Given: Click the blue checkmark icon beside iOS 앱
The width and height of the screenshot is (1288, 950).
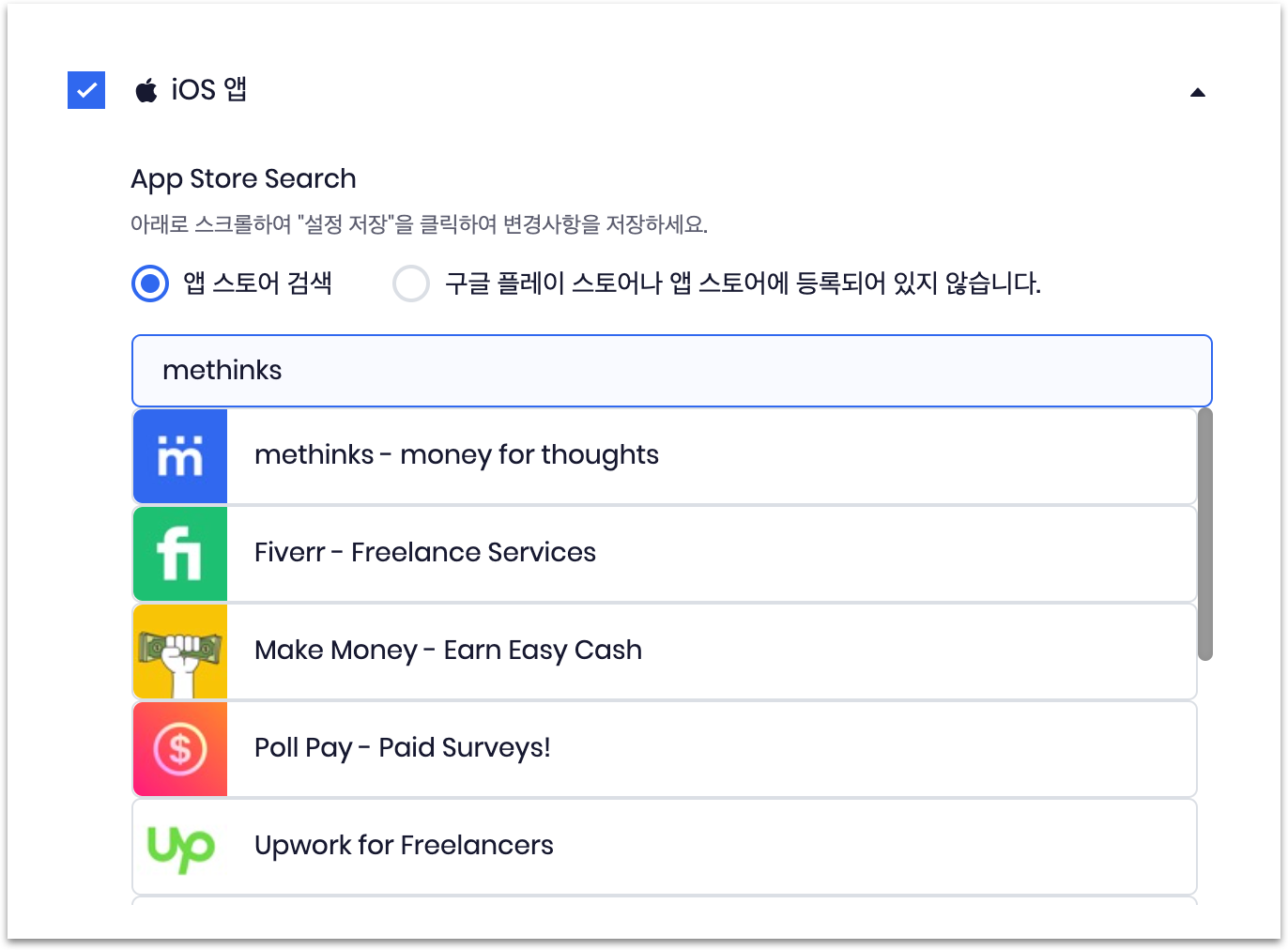Looking at the screenshot, I should coord(85,90).
